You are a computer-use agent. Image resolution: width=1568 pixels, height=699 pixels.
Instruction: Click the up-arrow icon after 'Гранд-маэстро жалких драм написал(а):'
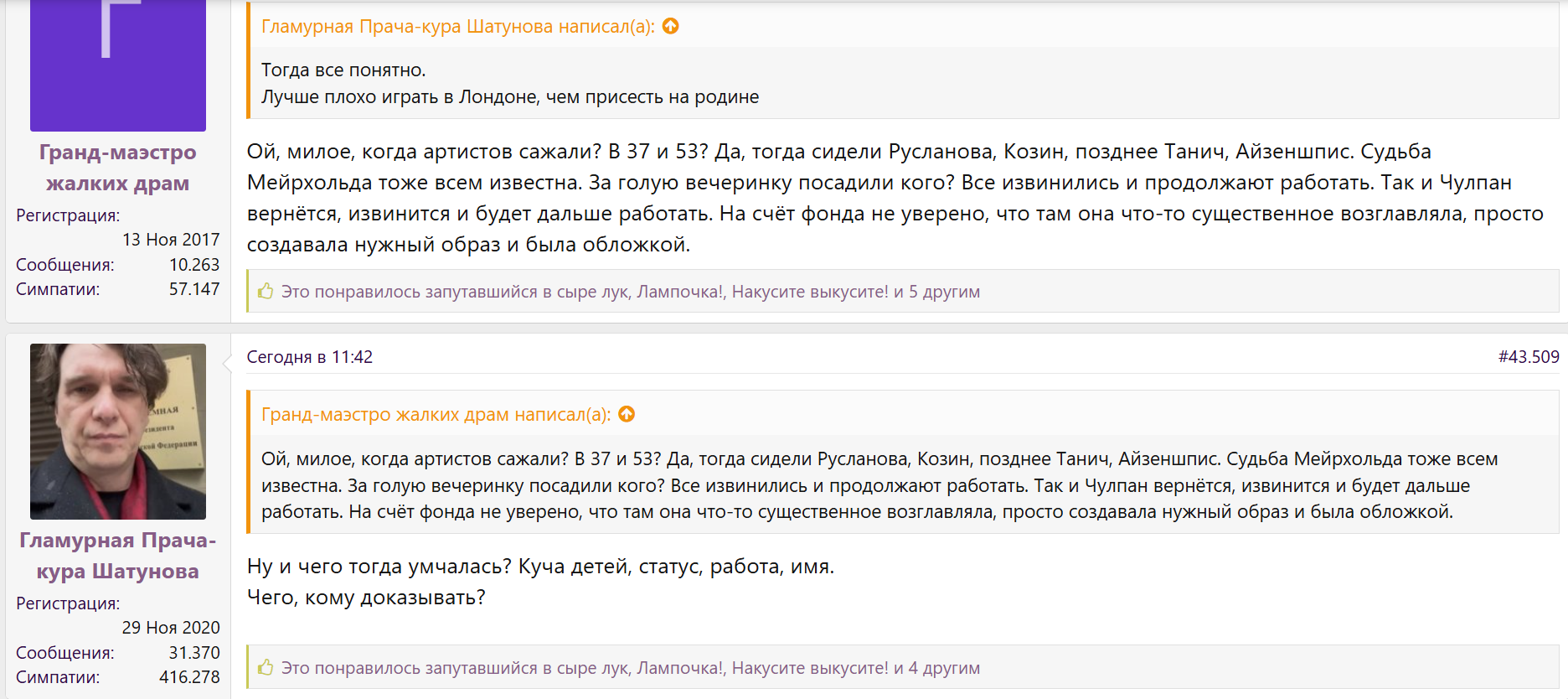(627, 415)
